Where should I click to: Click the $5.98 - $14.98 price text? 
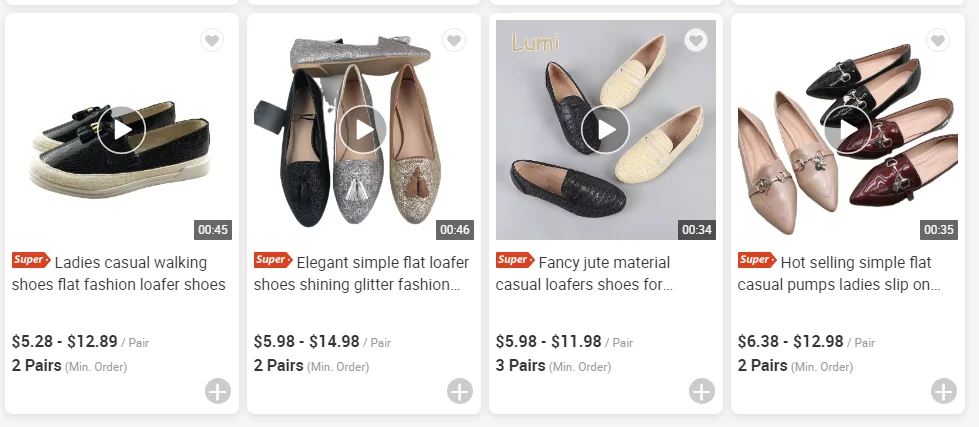[306, 341]
